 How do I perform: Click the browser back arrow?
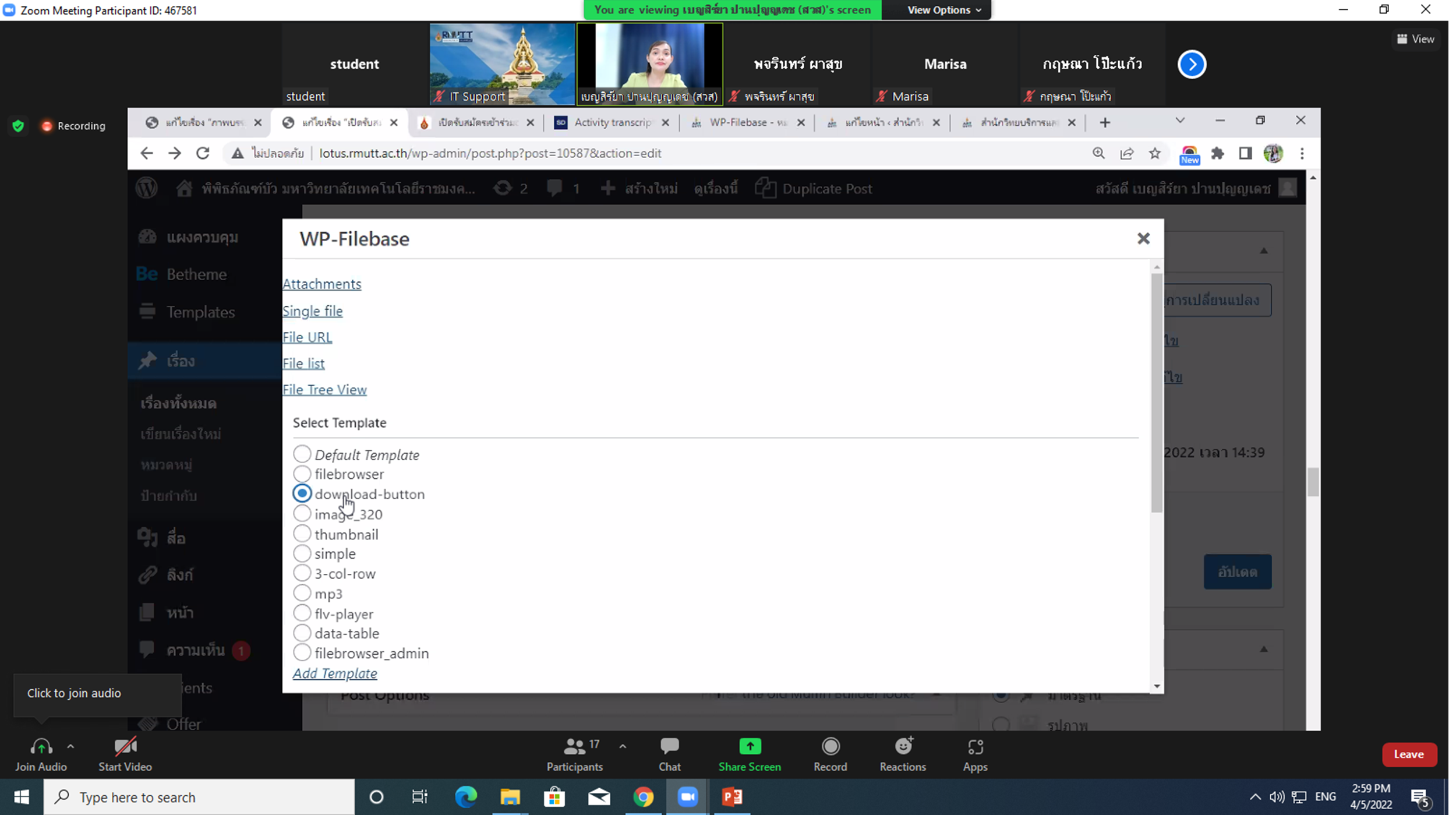tap(147, 154)
